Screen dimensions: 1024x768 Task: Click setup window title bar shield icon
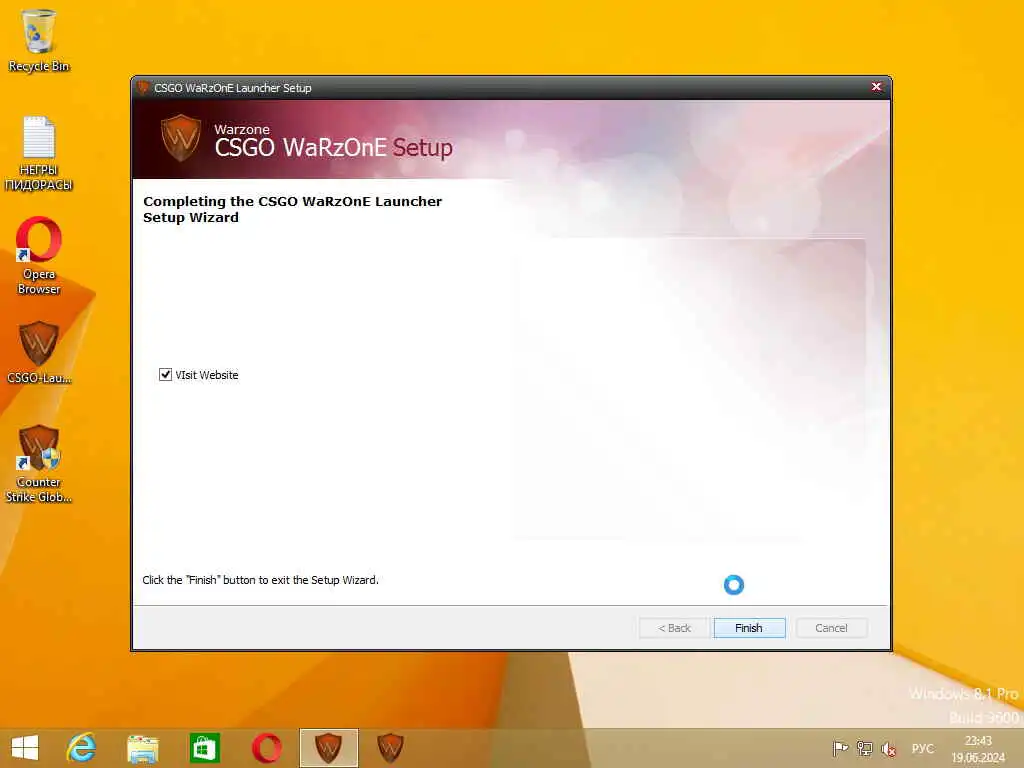click(x=143, y=88)
